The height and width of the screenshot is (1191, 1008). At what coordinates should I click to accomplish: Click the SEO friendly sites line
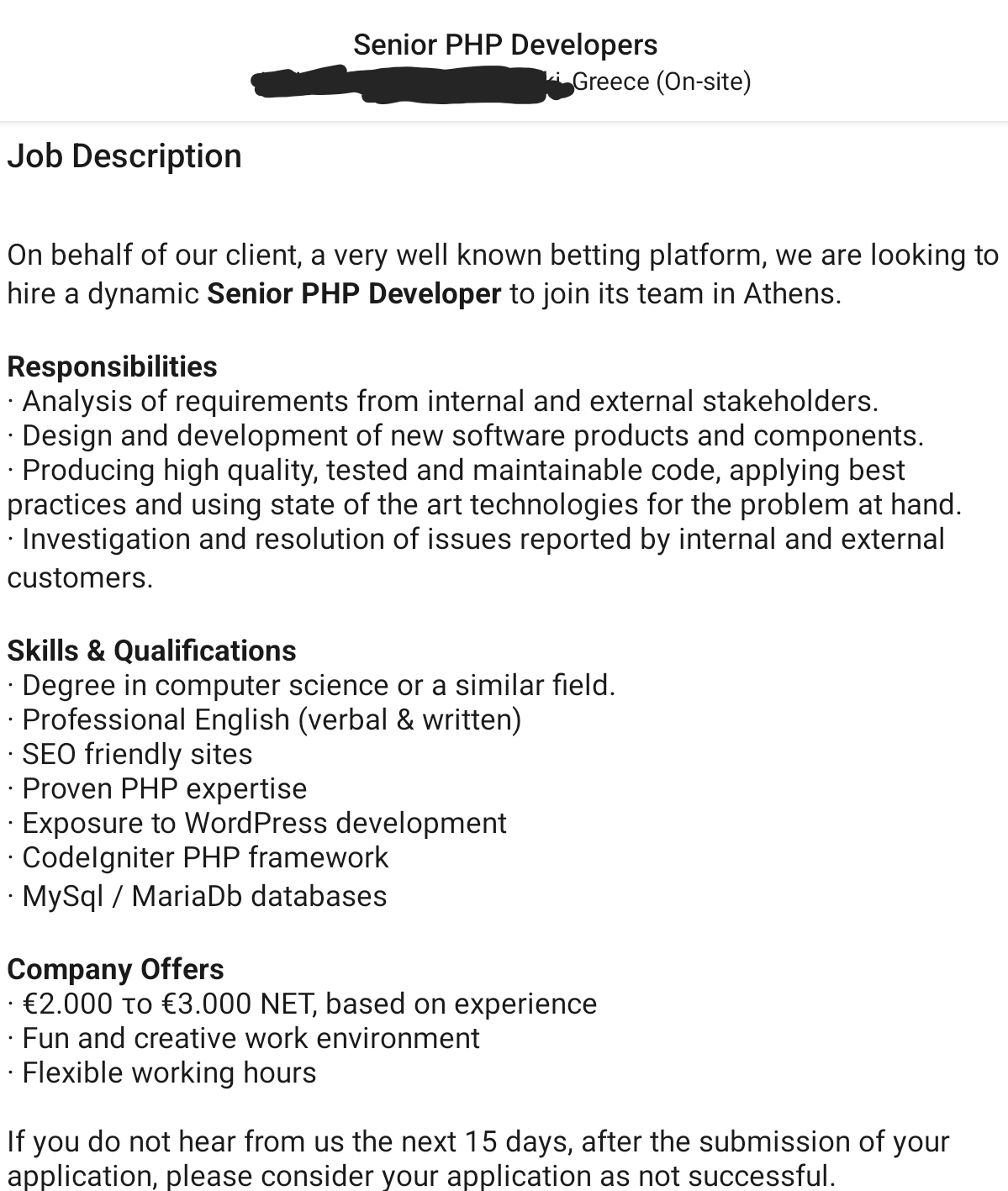pyautogui.click(x=129, y=754)
